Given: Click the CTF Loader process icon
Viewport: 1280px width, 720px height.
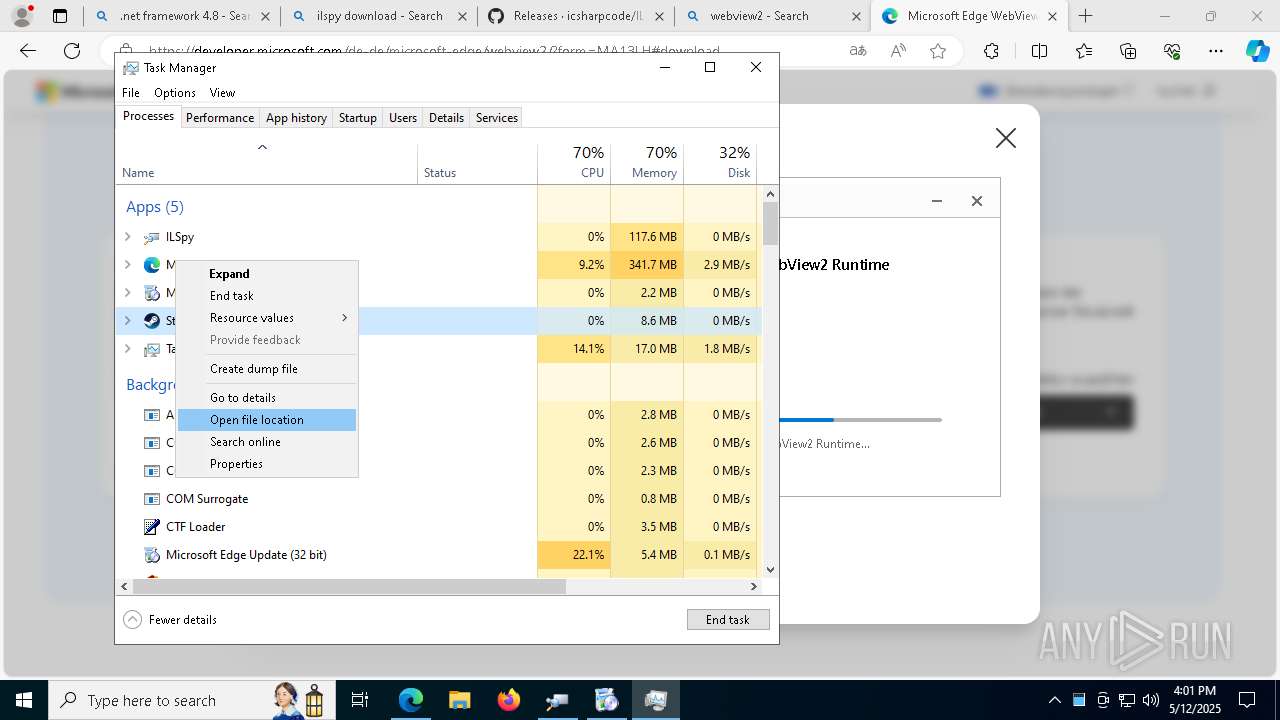Looking at the screenshot, I should [152, 527].
